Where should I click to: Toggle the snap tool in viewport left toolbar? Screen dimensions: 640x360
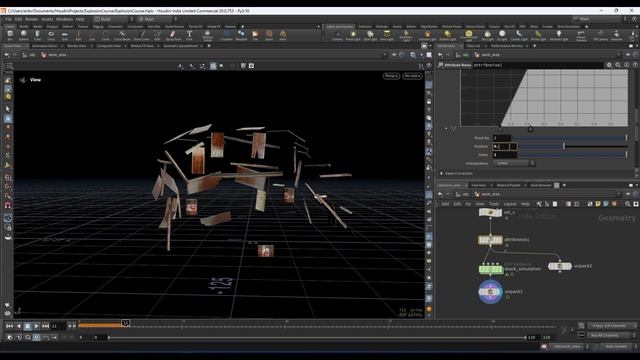tap(8, 205)
